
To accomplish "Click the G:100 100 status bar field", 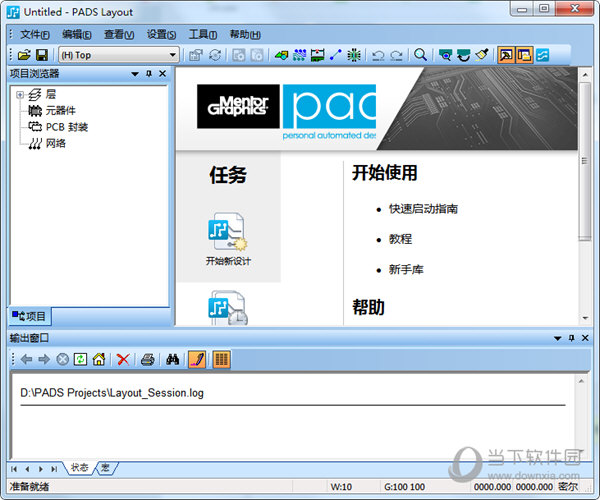I will pos(425,487).
